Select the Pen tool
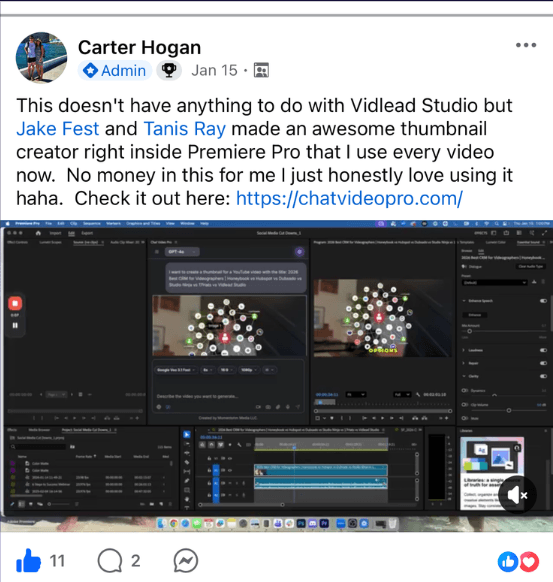 [187, 481]
